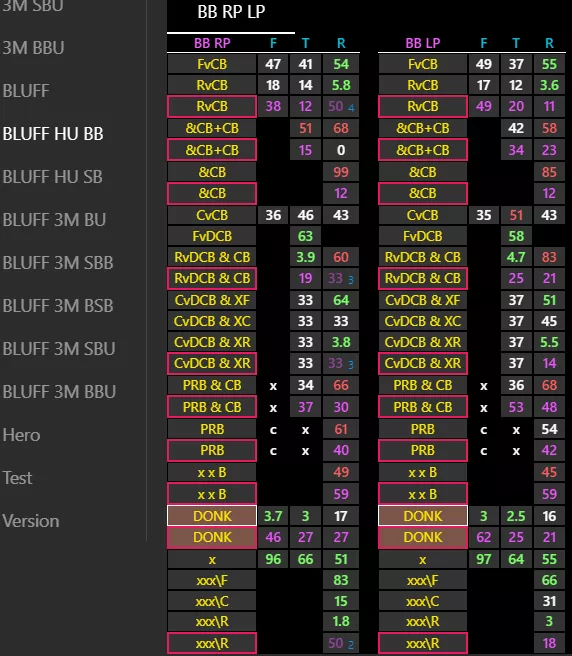The image size is (572, 656).
Task: Click the T header in BB RP table
Action: (305, 43)
